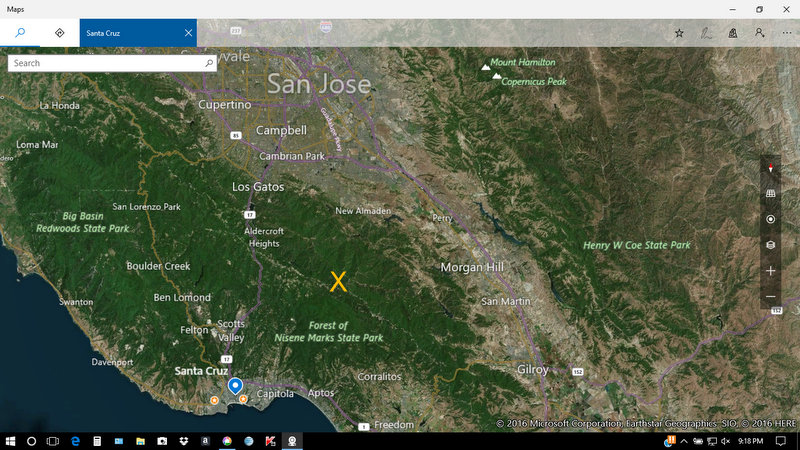800x450 pixels.
Task: Open 3D Cities icon
Action: (733, 33)
